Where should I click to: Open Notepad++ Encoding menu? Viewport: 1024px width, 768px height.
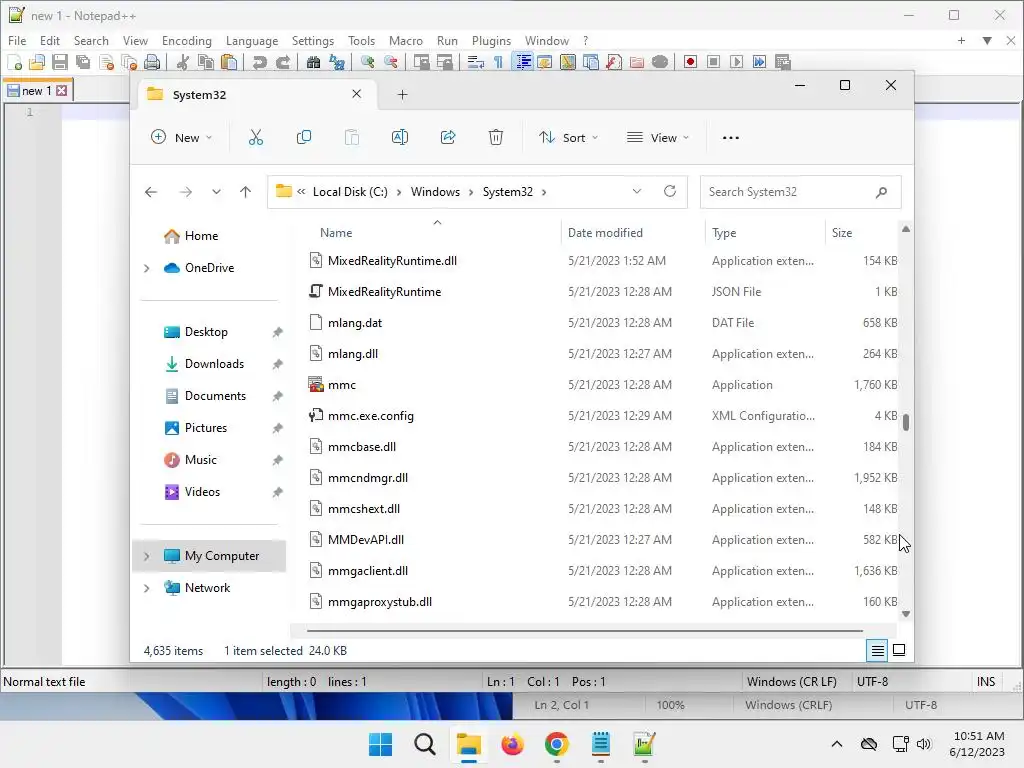click(187, 40)
